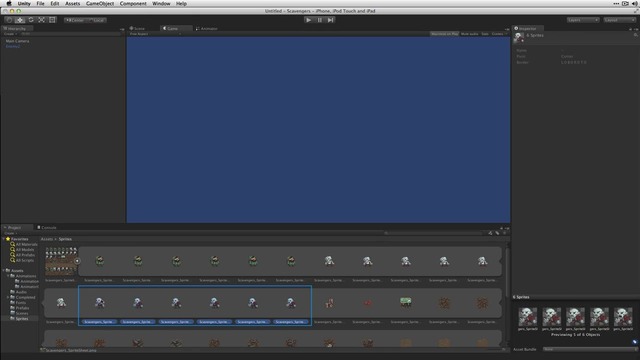Click the sprite preview icon in Inspector header

click(519, 38)
